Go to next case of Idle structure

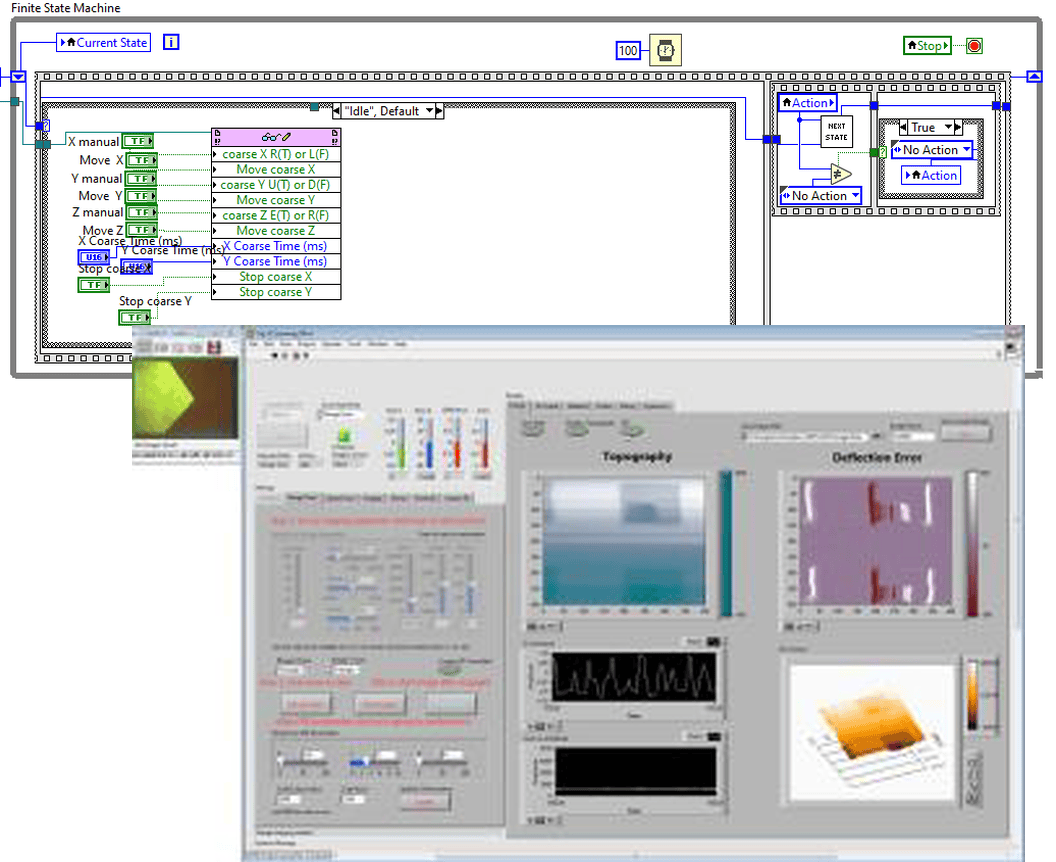tap(439, 111)
